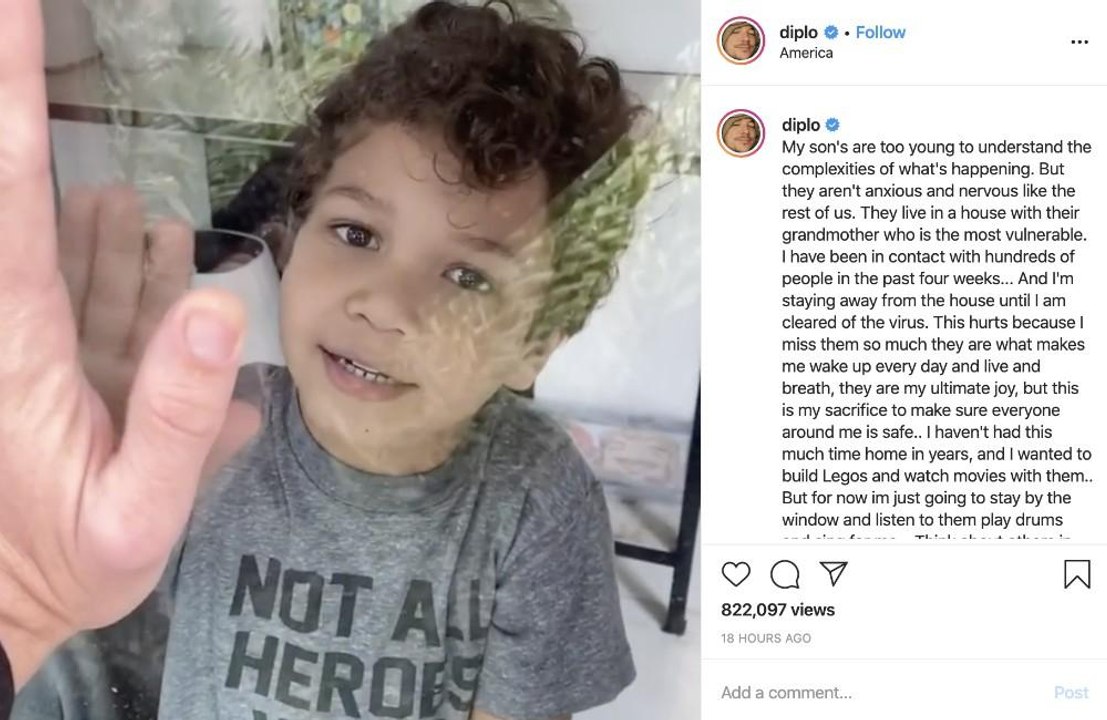Share post with paper plane icon
Image resolution: width=1107 pixels, height=720 pixels.
(833, 572)
